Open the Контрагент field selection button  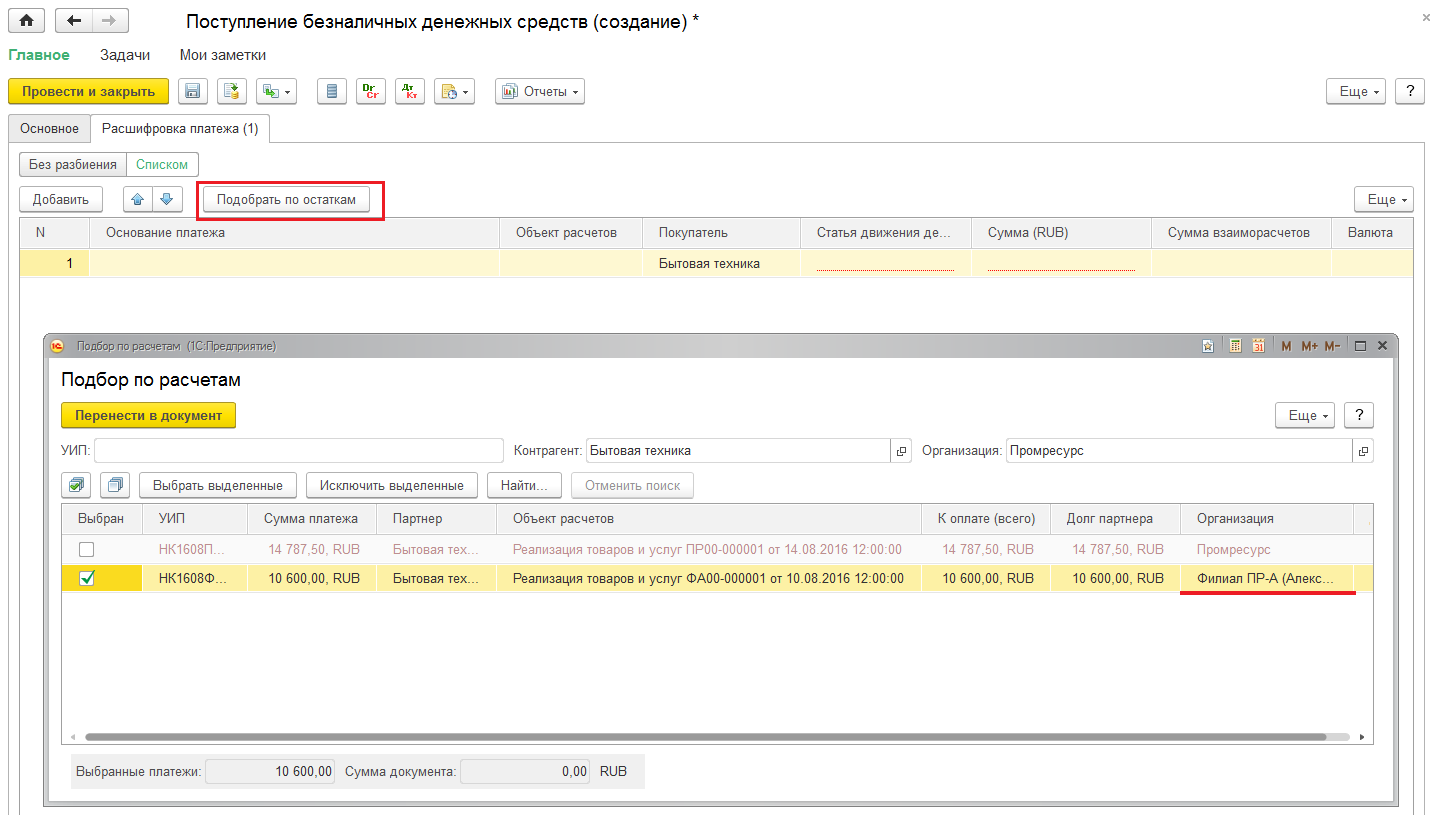point(902,451)
